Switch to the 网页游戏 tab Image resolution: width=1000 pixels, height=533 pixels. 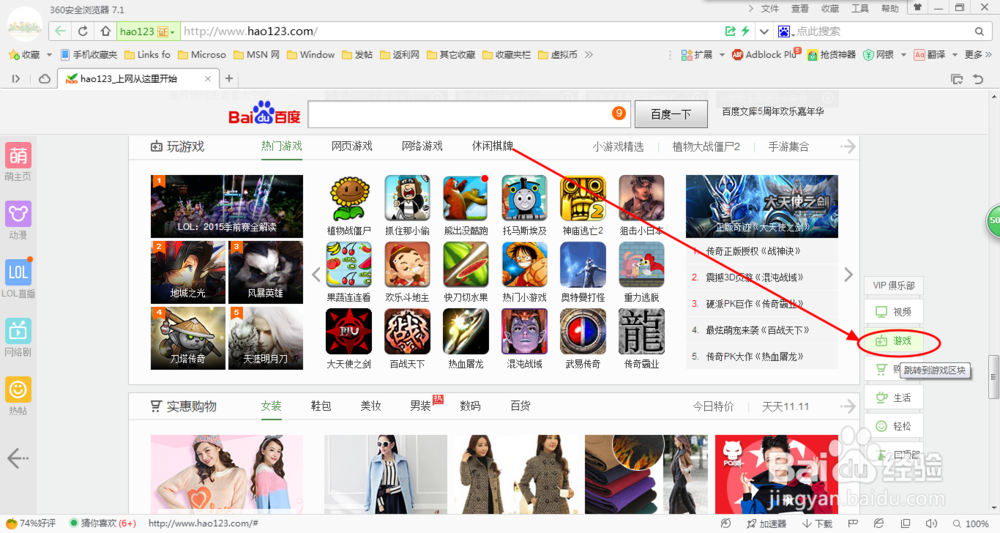pos(351,146)
